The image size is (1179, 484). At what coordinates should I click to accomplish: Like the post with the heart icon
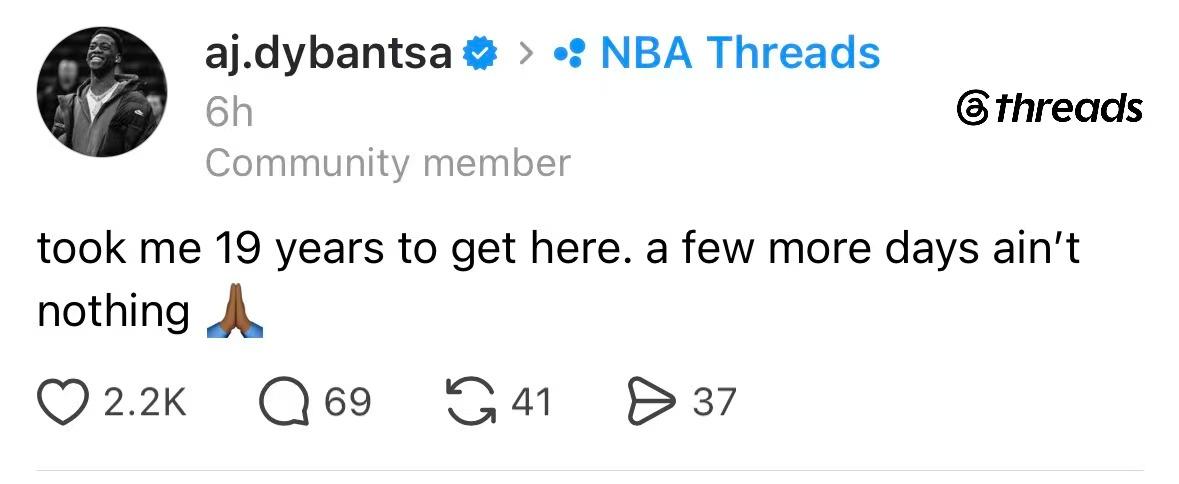62,402
